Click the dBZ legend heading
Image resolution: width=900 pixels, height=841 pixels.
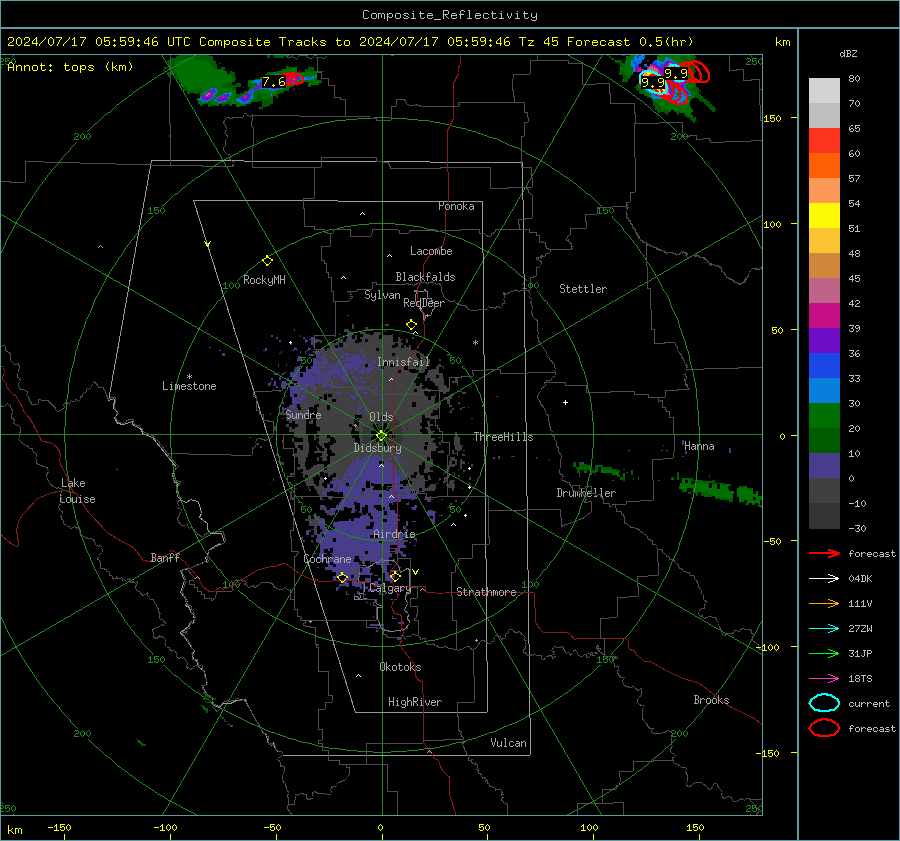[848, 54]
